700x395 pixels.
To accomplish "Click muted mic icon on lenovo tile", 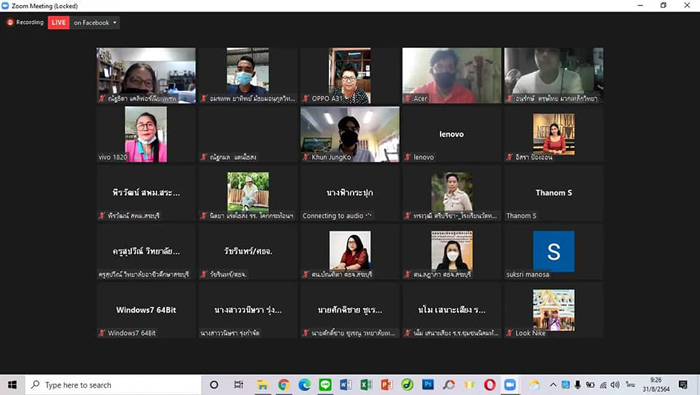I will point(408,157).
